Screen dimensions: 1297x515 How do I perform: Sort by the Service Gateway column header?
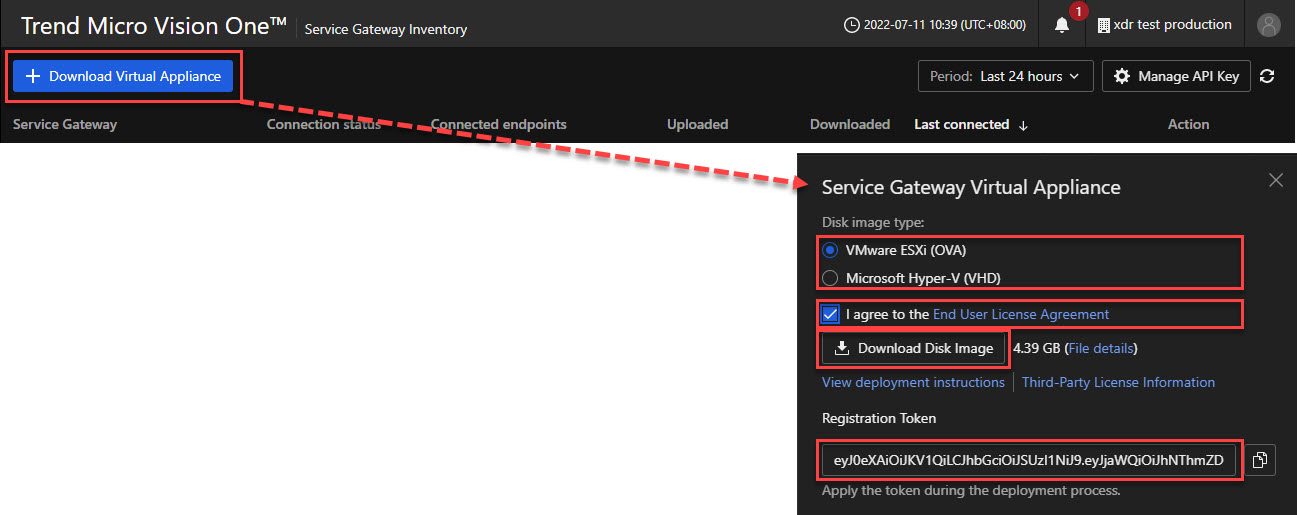pos(65,125)
